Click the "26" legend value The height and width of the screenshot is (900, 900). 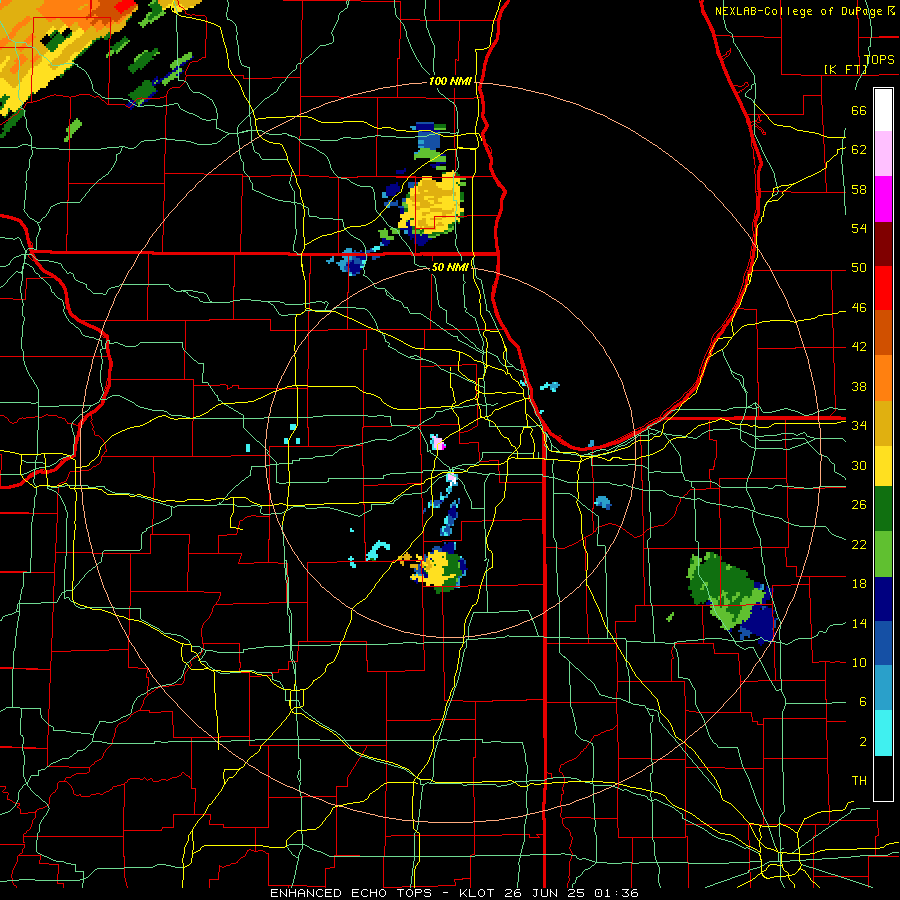point(859,505)
